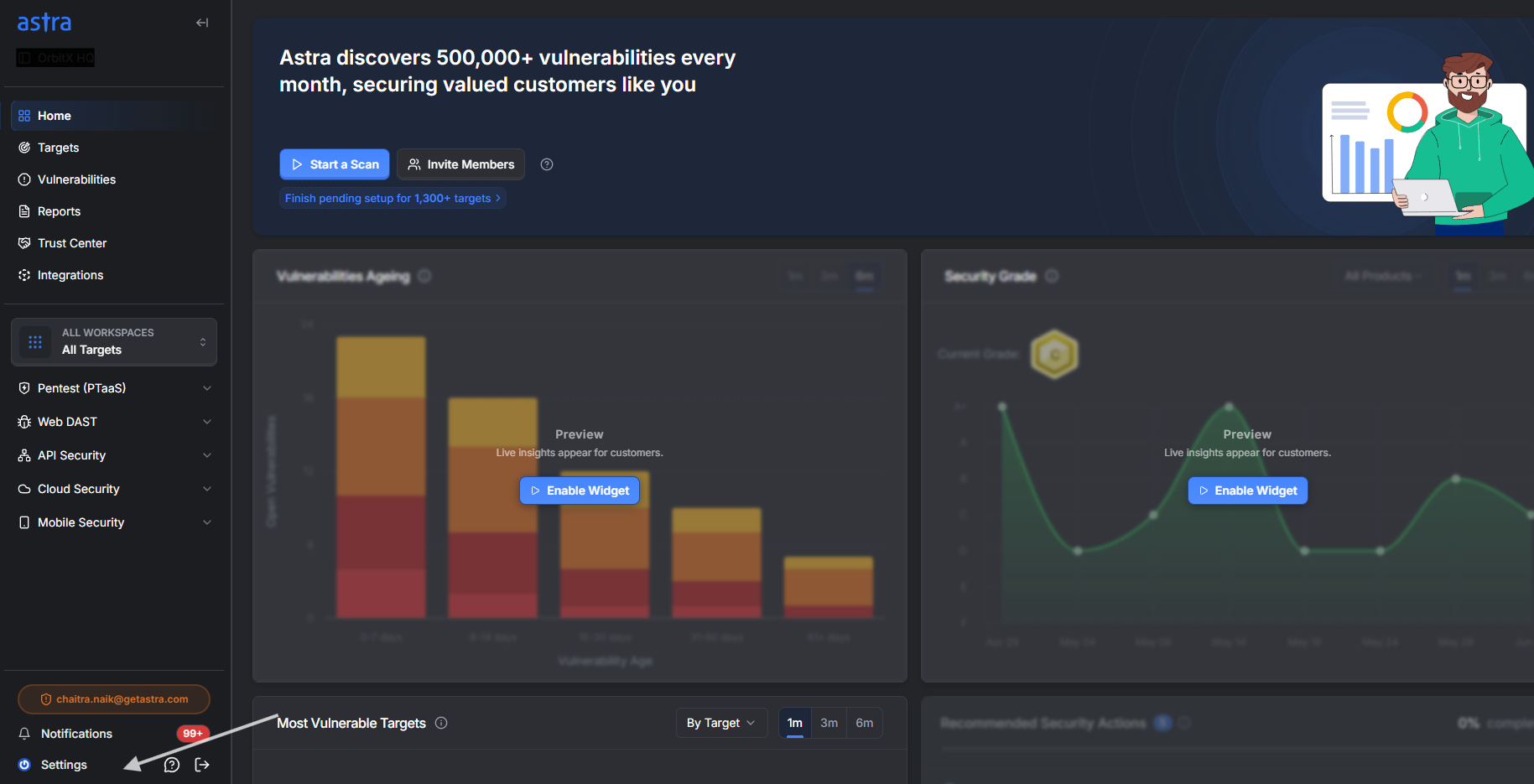Click info icon next to Security Grade
This screenshot has height=784, width=1534.
(1052, 276)
